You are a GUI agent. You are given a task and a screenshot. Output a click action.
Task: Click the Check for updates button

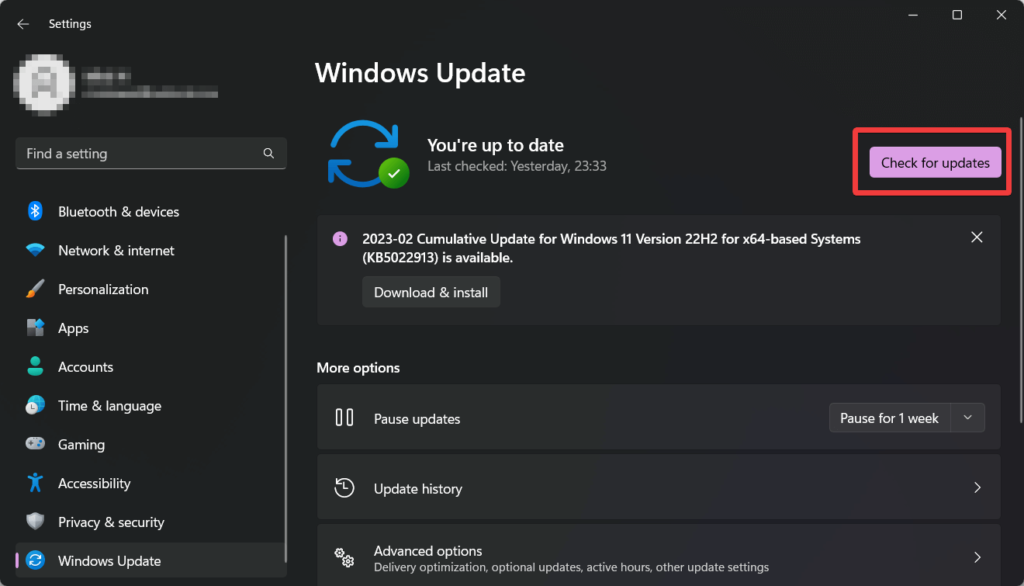click(x=935, y=163)
